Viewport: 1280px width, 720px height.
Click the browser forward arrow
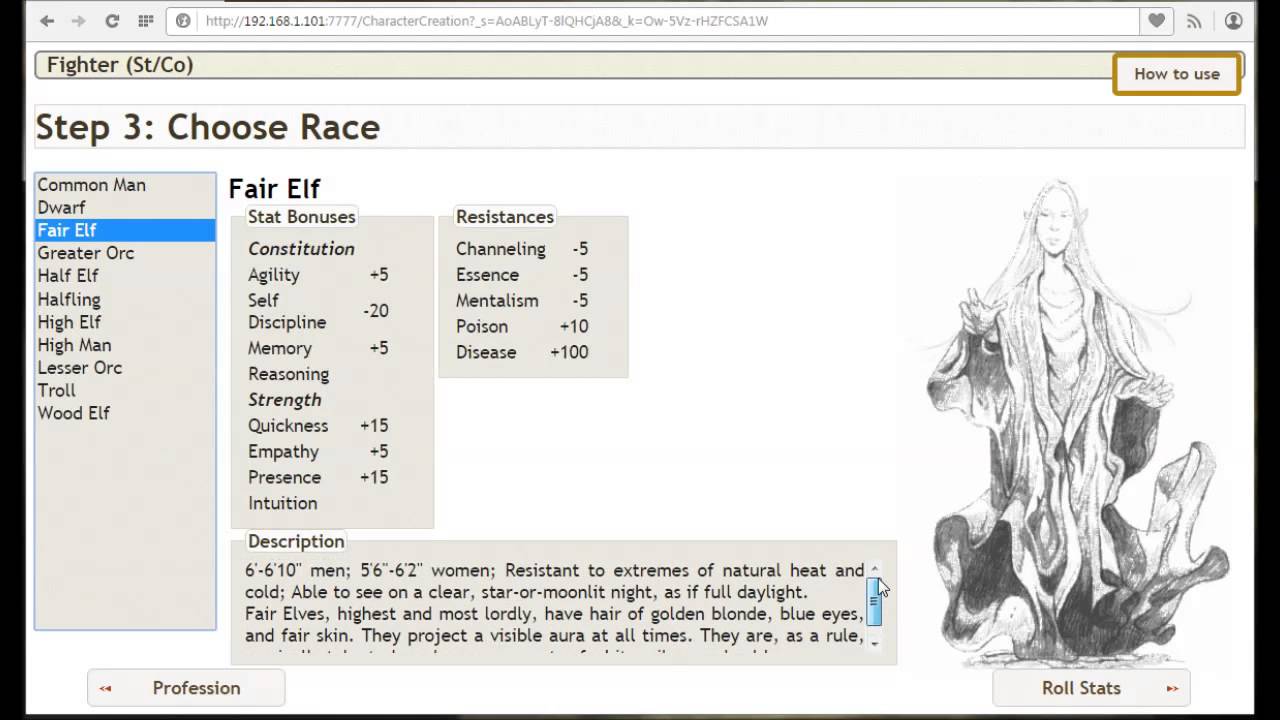tap(79, 20)
